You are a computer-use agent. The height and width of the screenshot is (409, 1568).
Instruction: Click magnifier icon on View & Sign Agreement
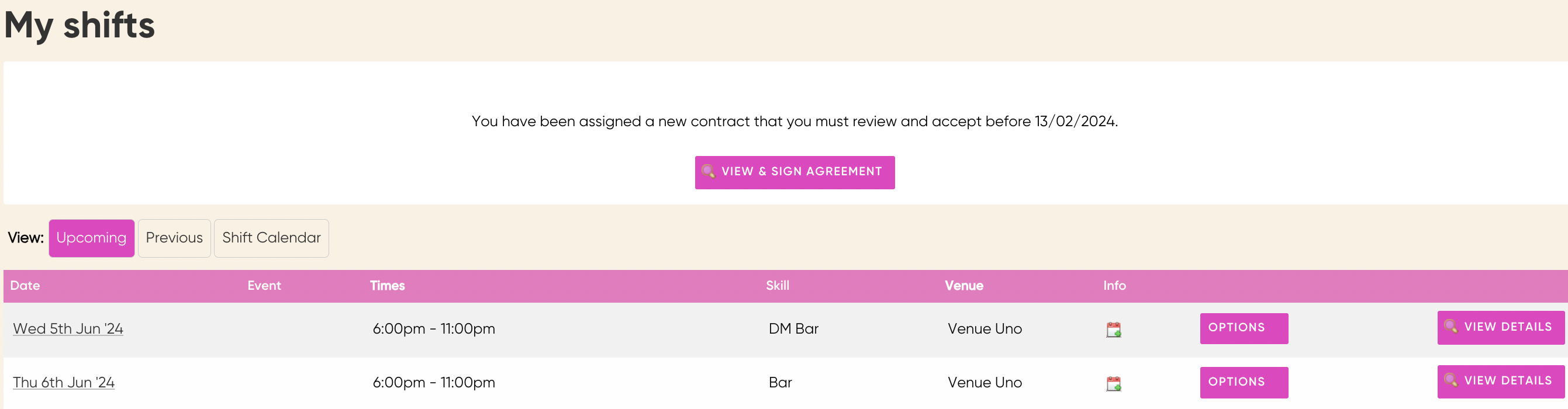click(708, 171)
